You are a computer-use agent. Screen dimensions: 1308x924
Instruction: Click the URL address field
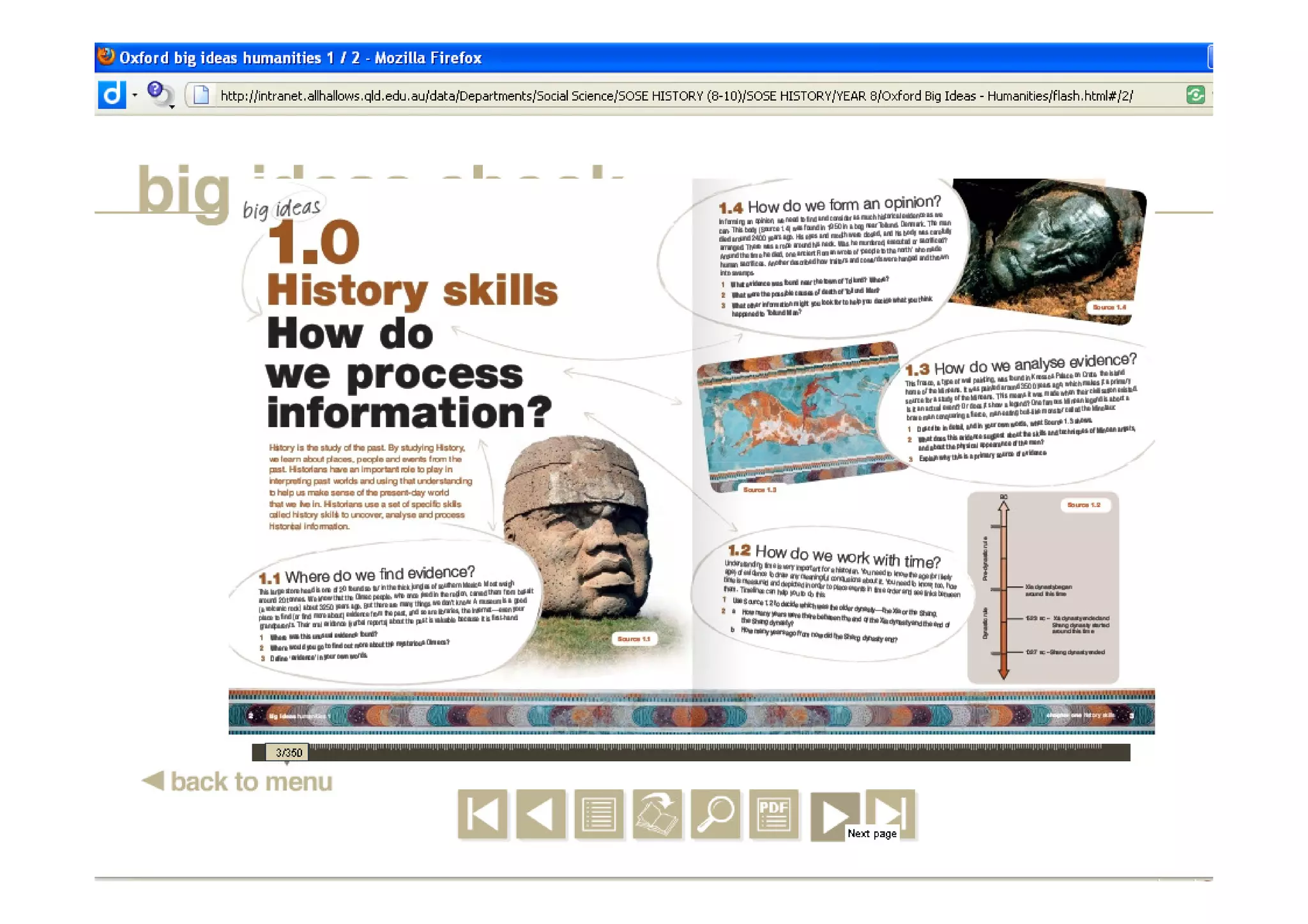click(x=677, y=96)
